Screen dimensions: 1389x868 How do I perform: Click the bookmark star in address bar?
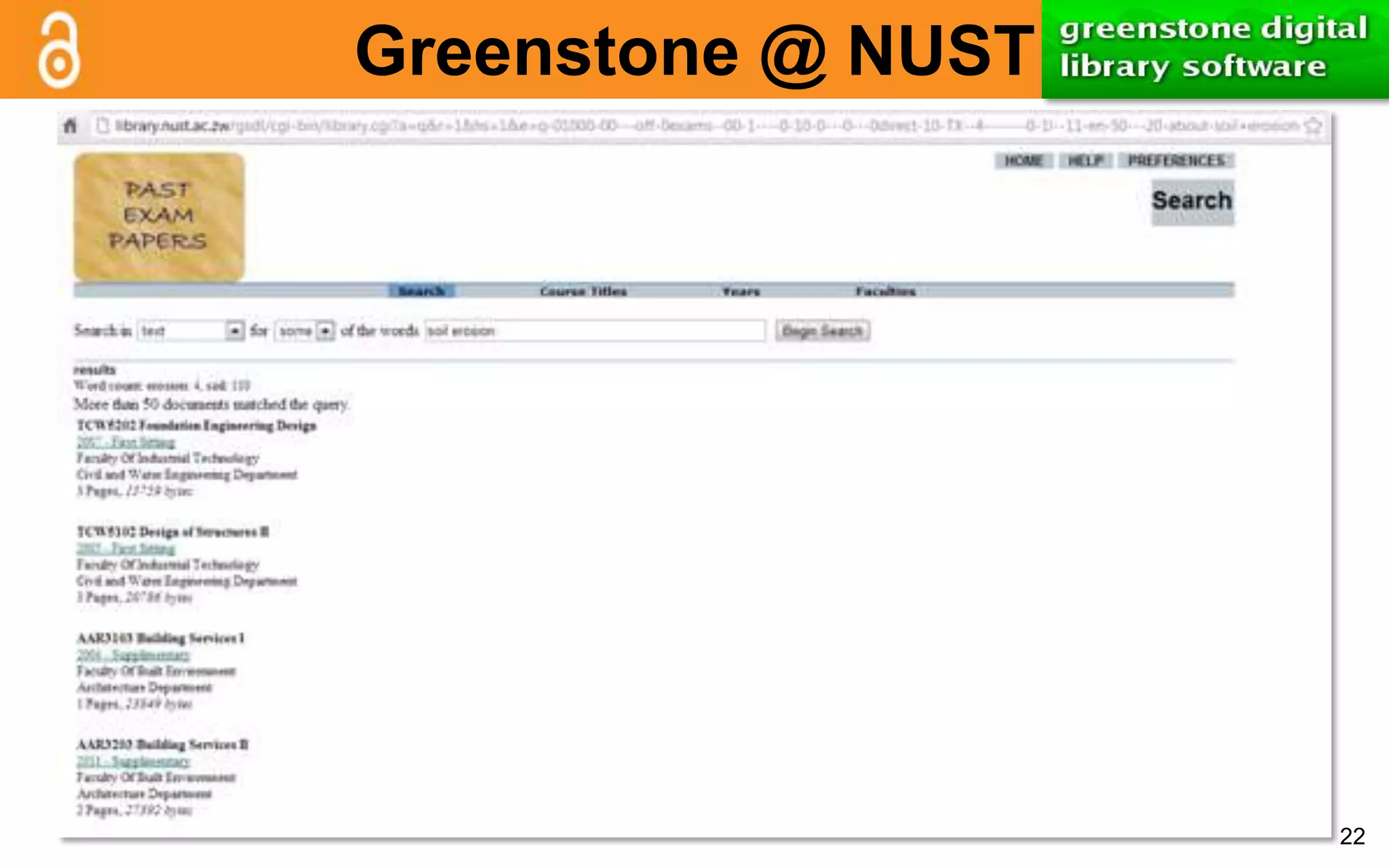1313,125
